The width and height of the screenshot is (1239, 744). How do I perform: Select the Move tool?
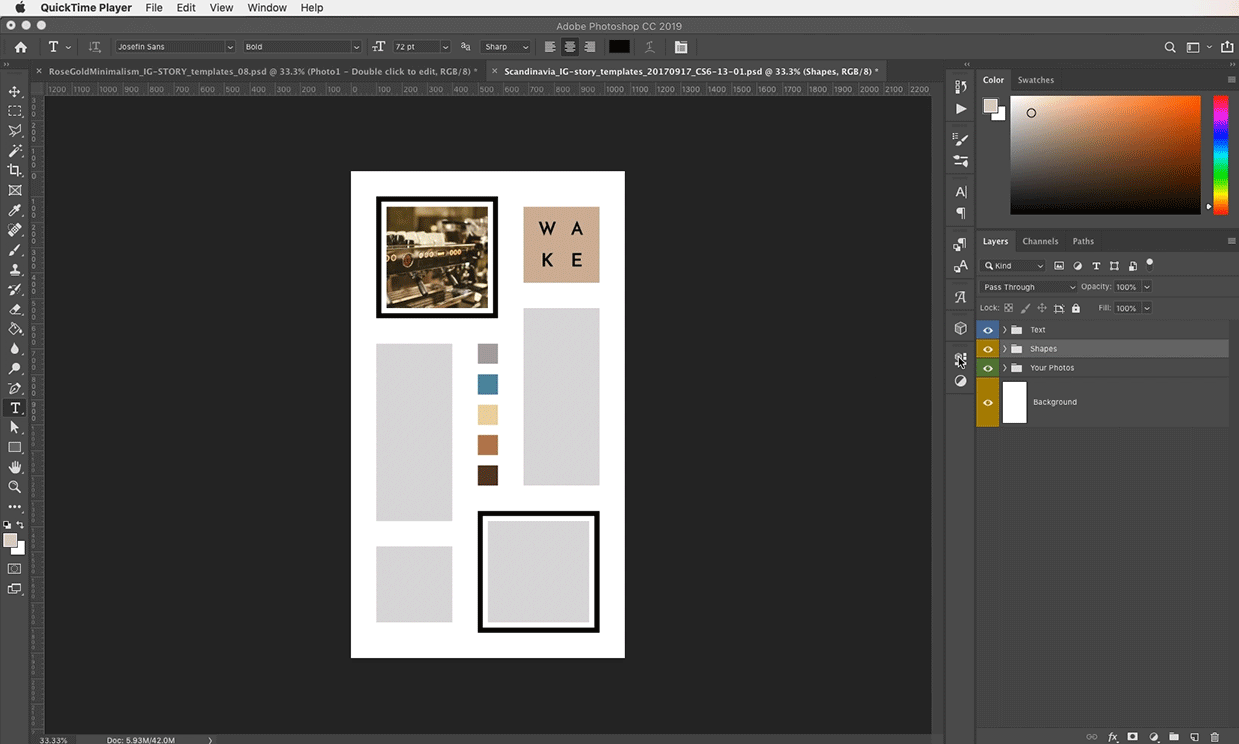[15, 92]
